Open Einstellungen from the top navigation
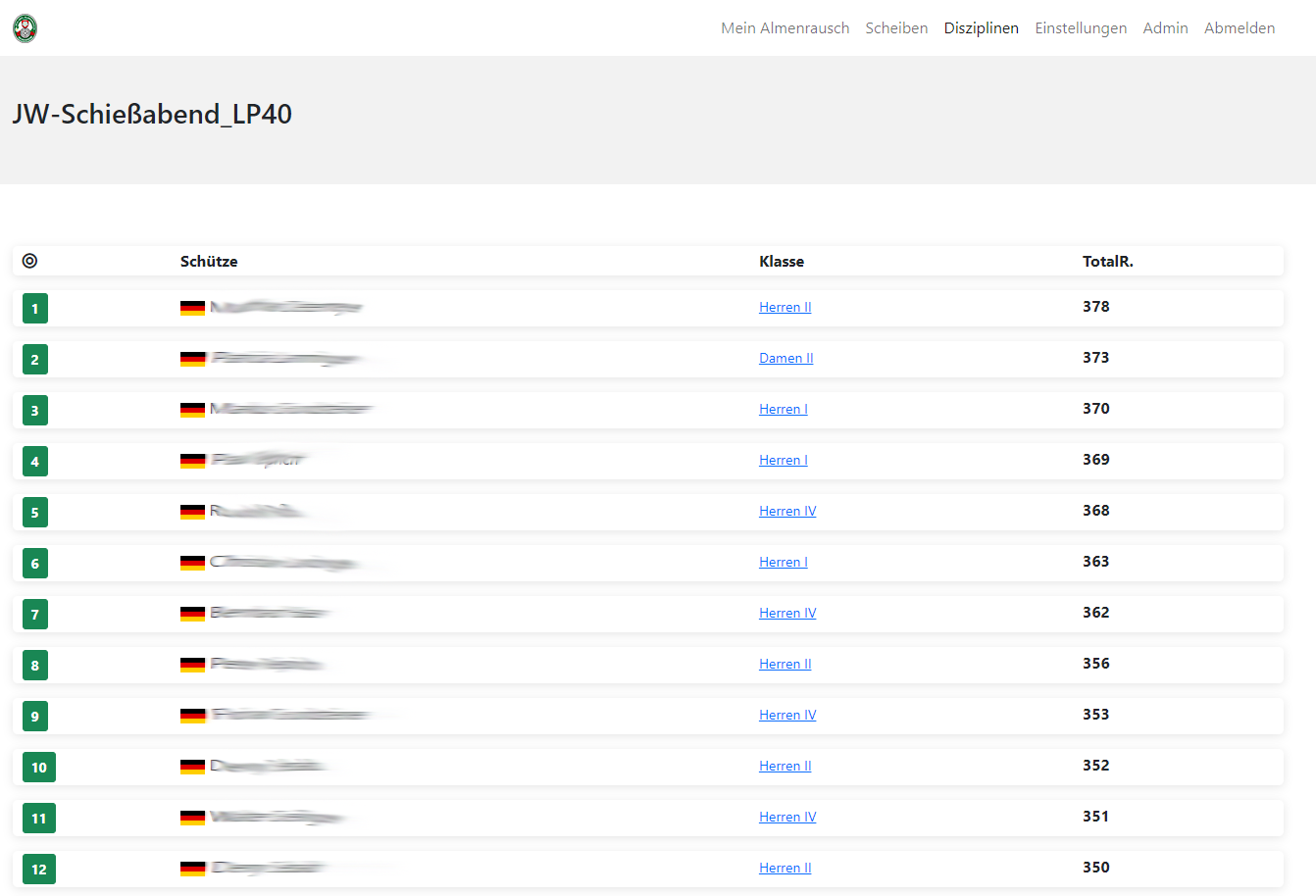The width and height of the screenshot is (1316, 896). tap(1081, 28)
